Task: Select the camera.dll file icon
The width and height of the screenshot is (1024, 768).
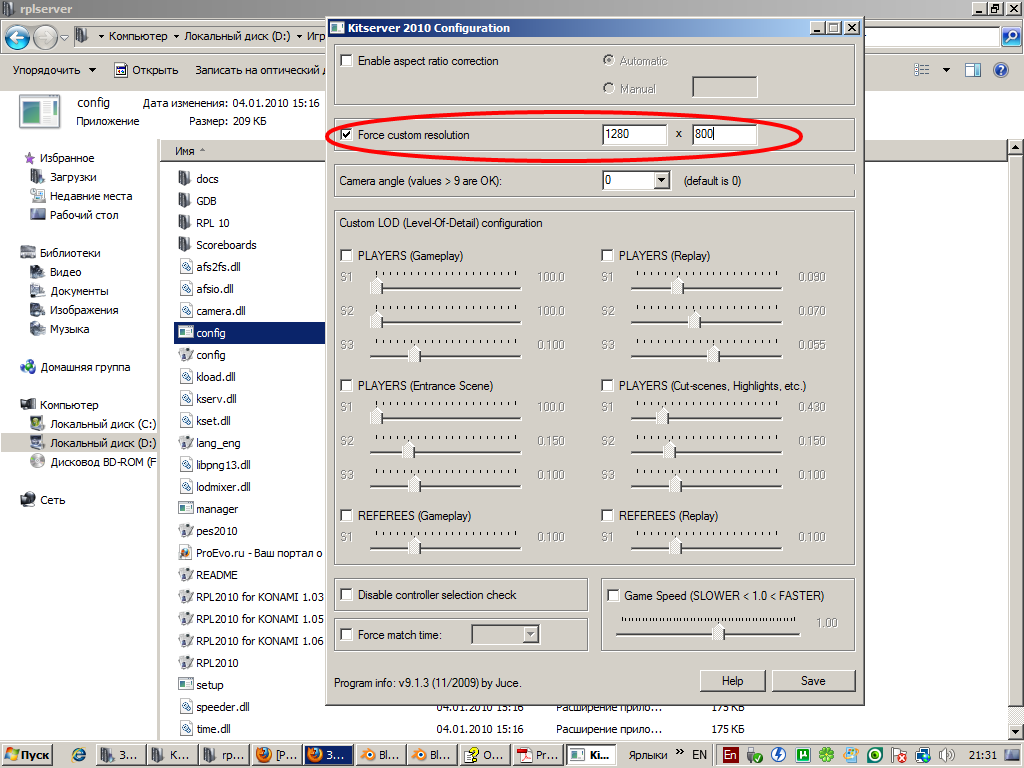Action: (186, 311)
